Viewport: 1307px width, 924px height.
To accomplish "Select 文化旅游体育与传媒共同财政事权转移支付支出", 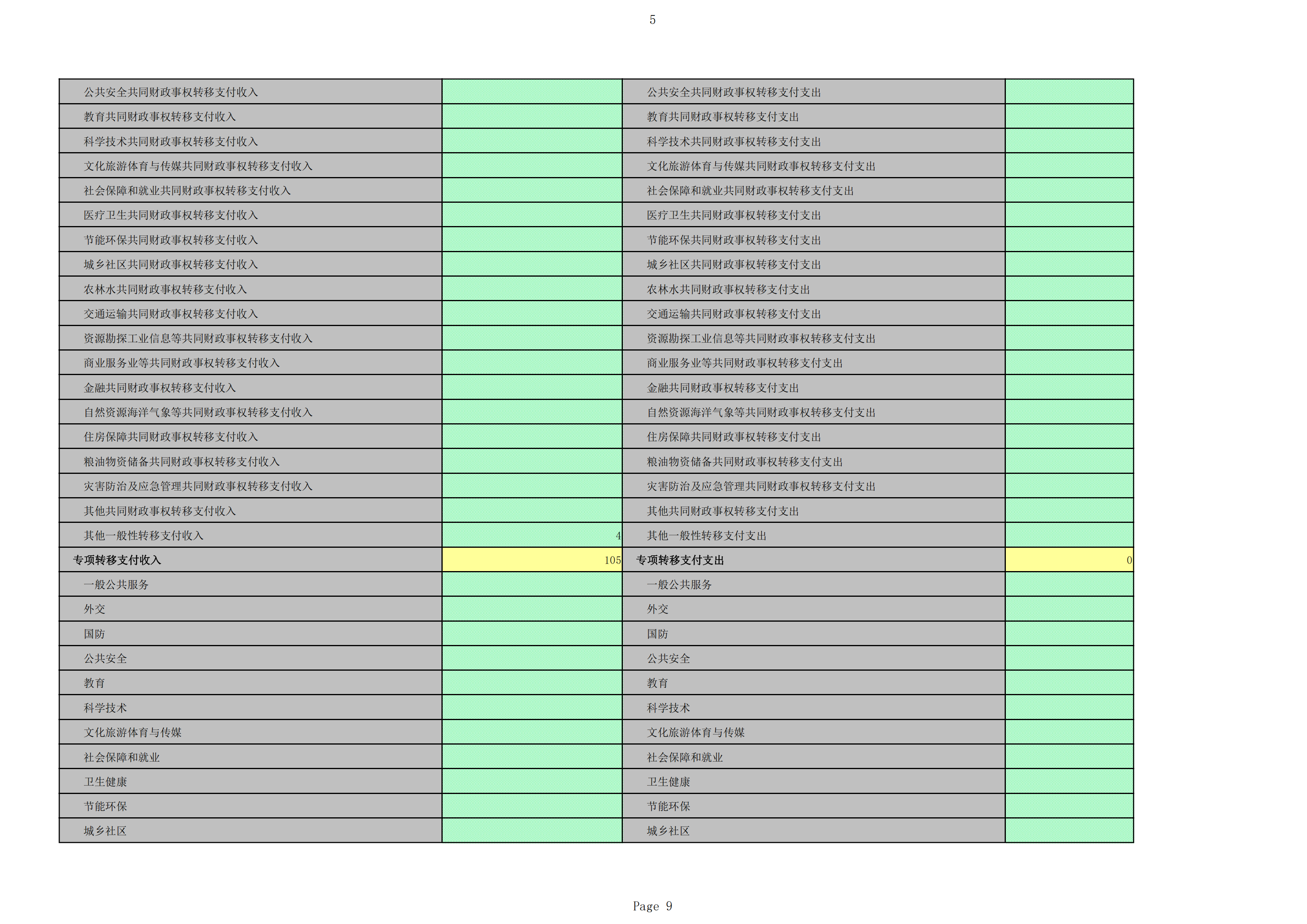I will point(761,166).
